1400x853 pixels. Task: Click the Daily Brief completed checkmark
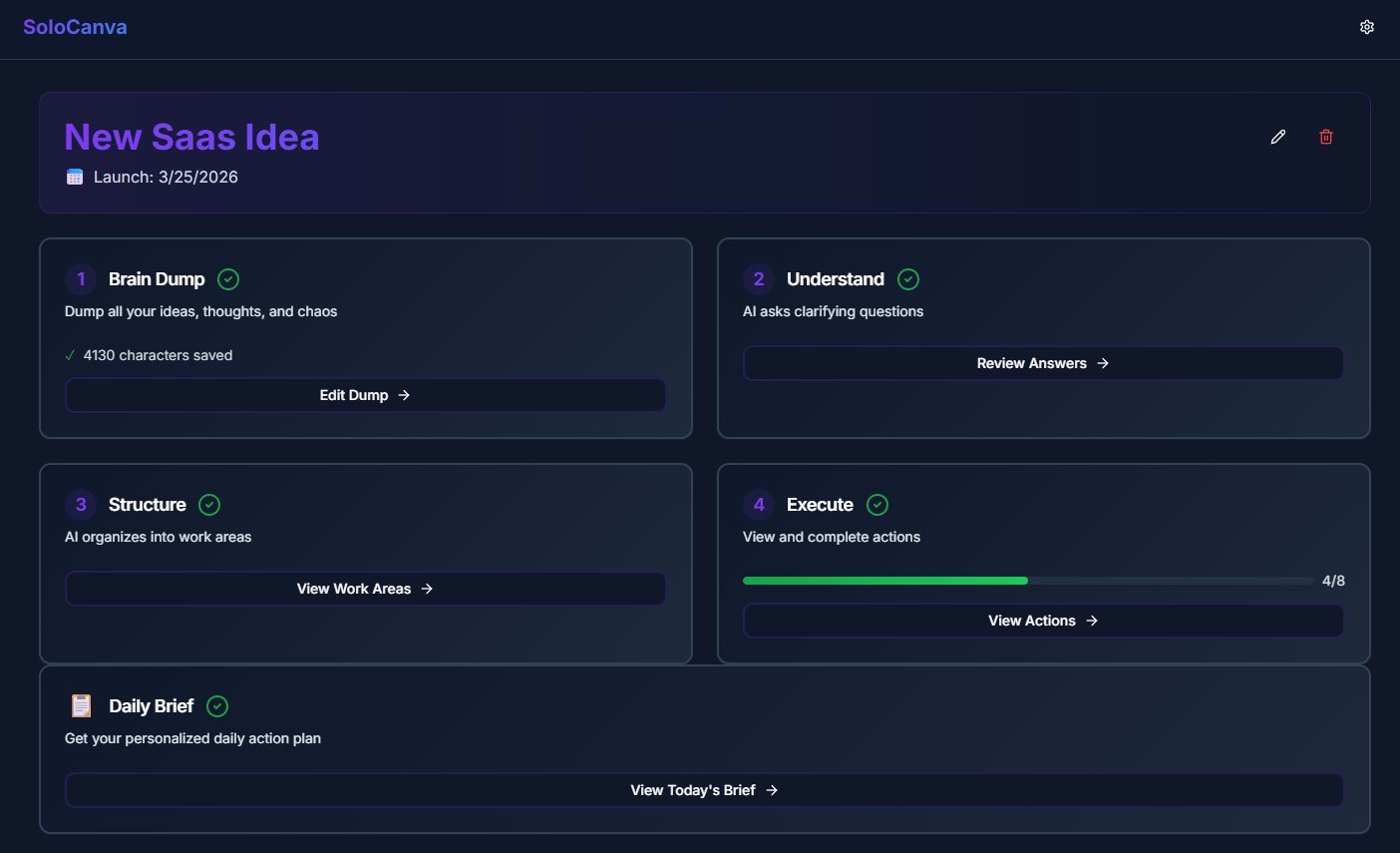(x=217, y=706)
